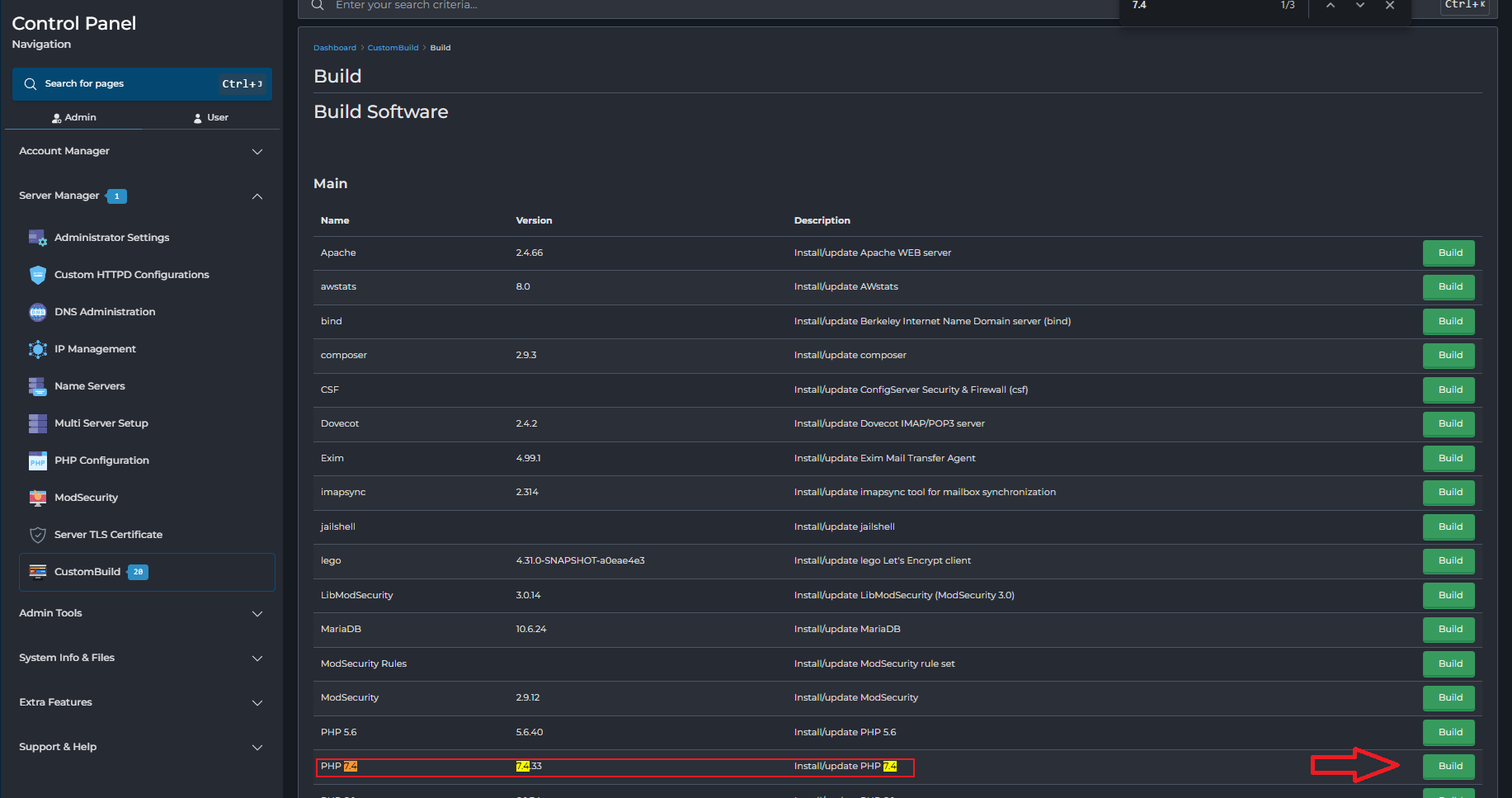The height and width of the screenshot is (798, 1512).
Task: Click Build button for Apache
Action: click(x=1449, y=253)
